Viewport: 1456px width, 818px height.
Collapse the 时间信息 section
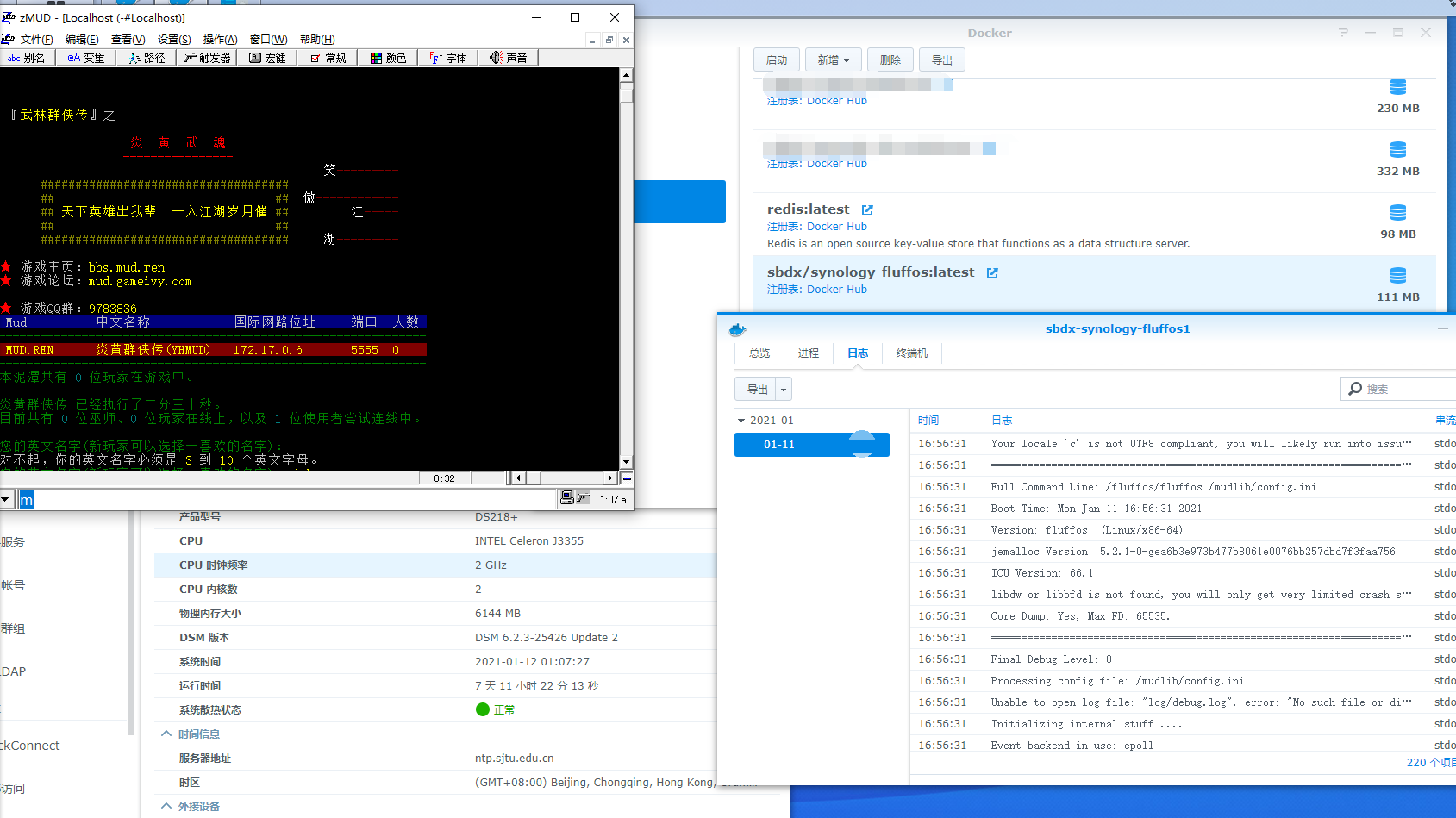click(166, 734)
